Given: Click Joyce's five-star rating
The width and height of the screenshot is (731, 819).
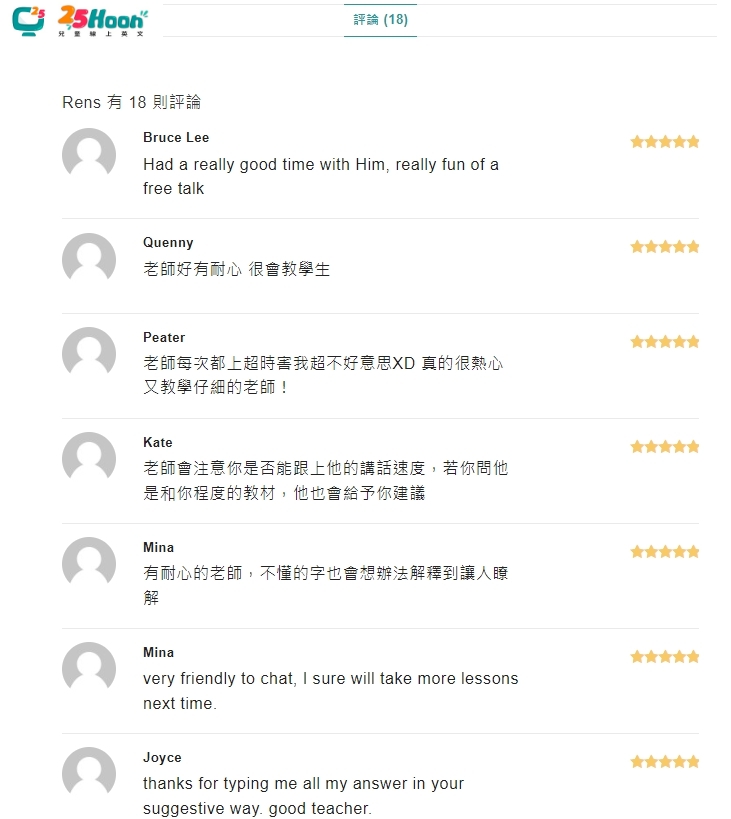Looking at the screenshot, I should 665,762.
